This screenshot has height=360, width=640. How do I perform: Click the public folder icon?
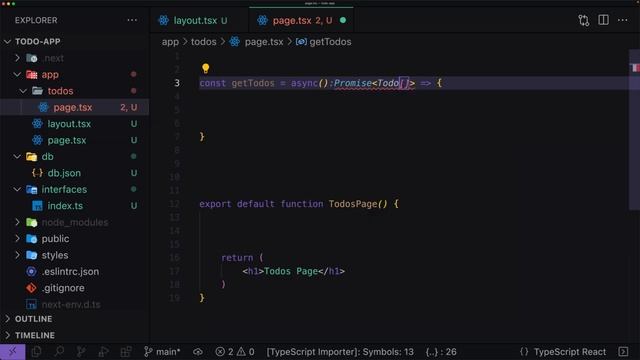point(31,238)
